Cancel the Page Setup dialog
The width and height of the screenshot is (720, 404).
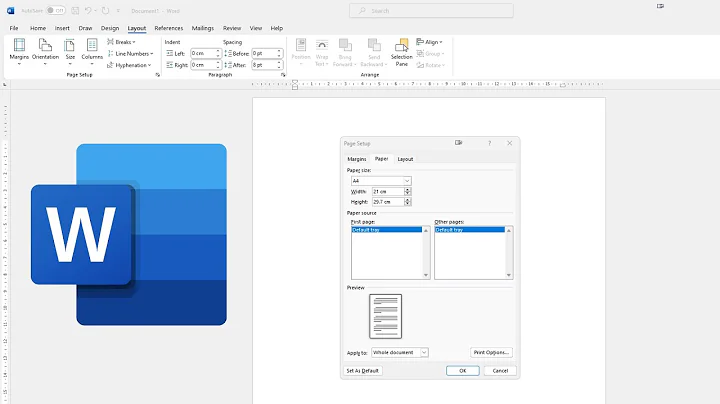[500, 370]
